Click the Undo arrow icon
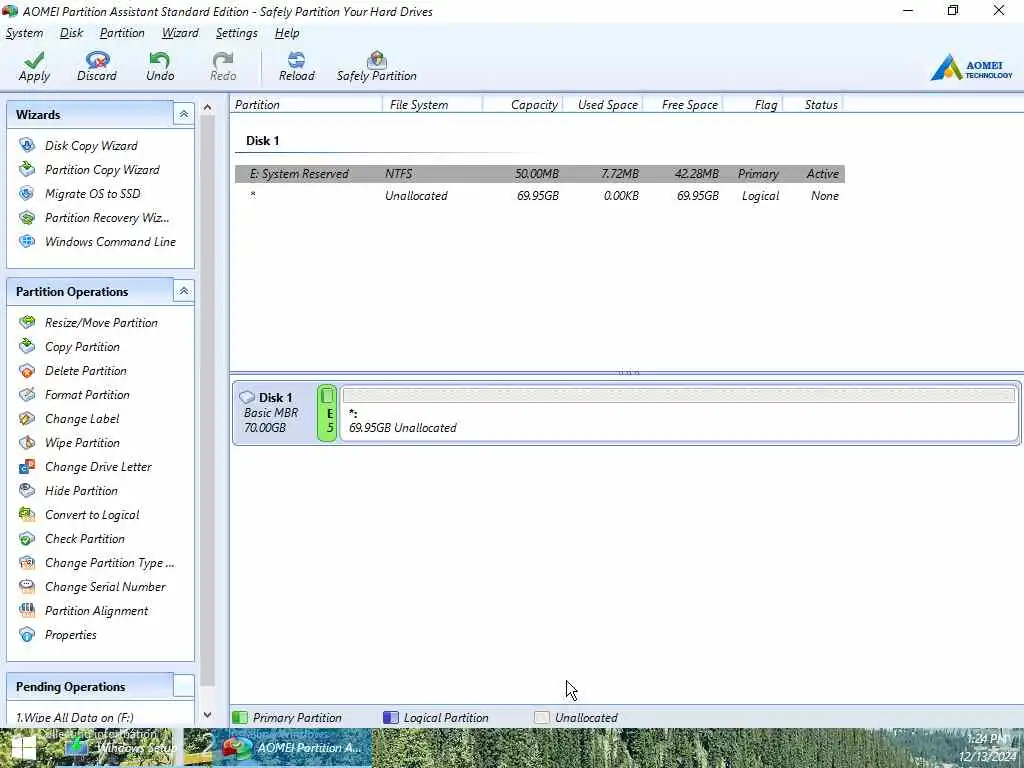1024x768 pixels. (x=159, y=60)
